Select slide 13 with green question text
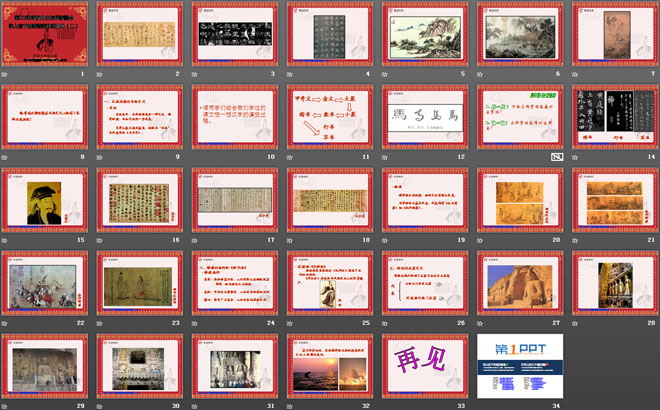The width and height of the screenshot is (660, 410). (520, 117)
